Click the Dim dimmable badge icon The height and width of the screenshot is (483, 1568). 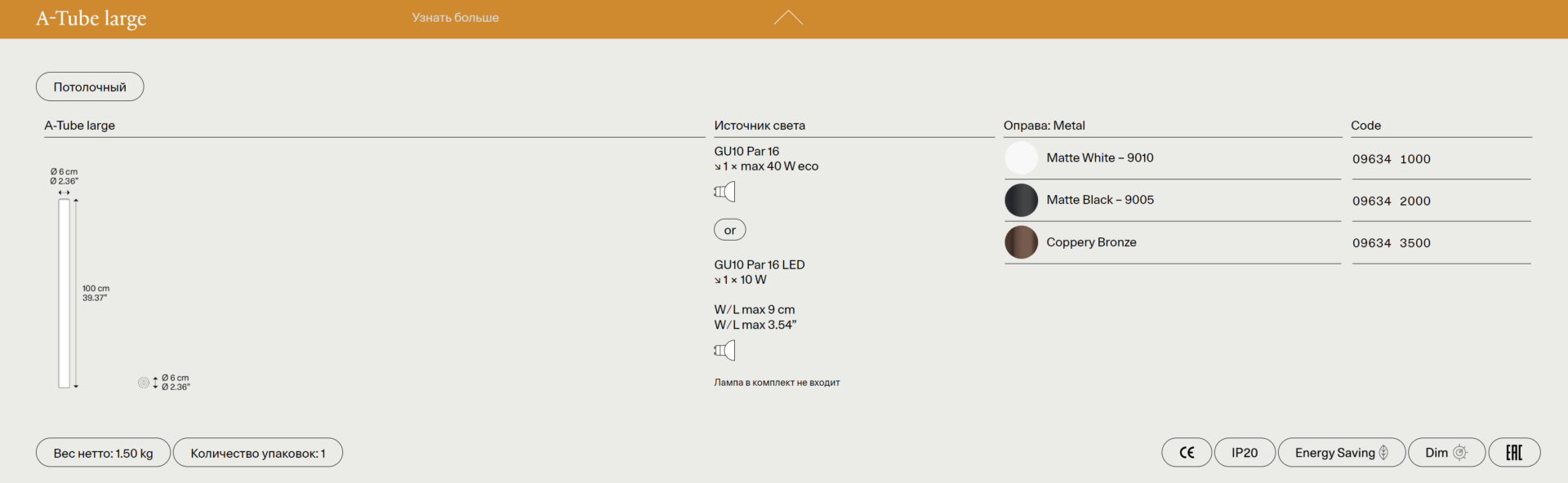pyautogui.click(x=1460, y=453)
